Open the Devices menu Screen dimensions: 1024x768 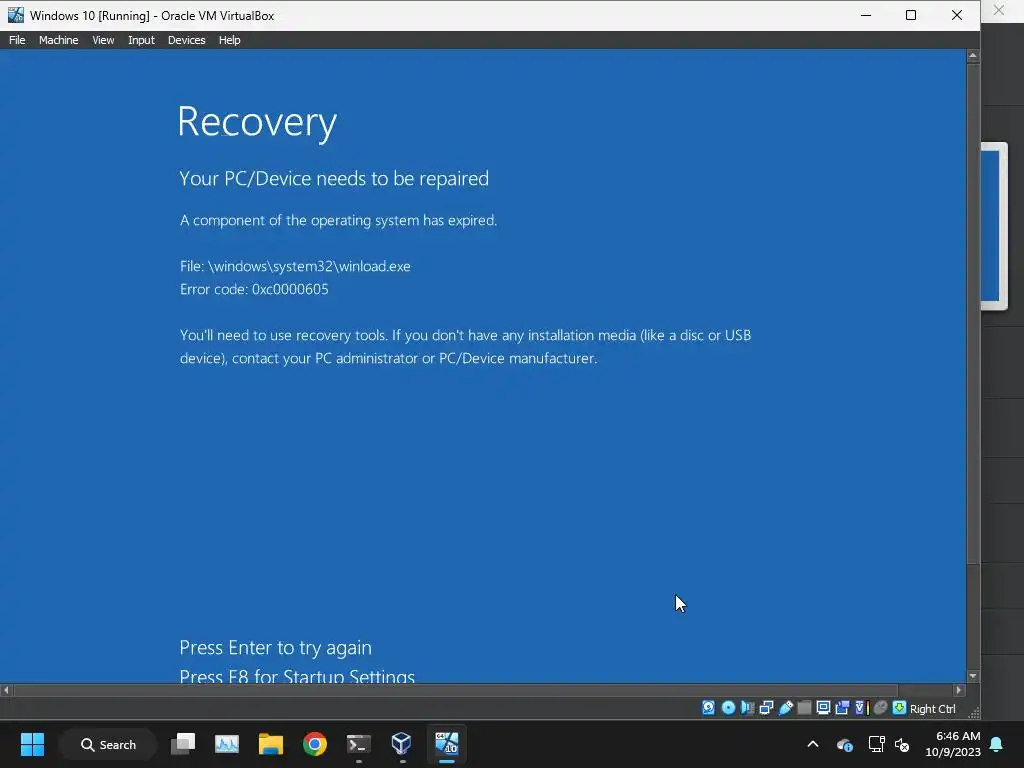tap(186, 40)
